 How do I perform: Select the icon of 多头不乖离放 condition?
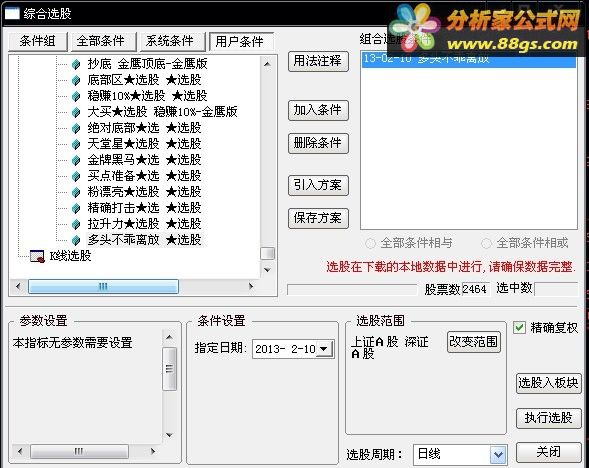coord(76,240)
